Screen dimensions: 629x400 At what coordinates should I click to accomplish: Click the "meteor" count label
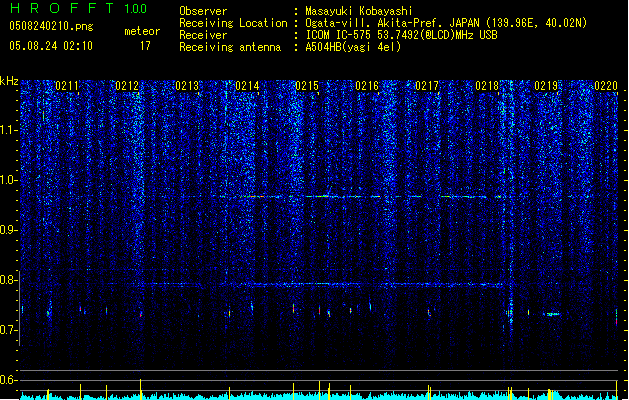point(142,31)
